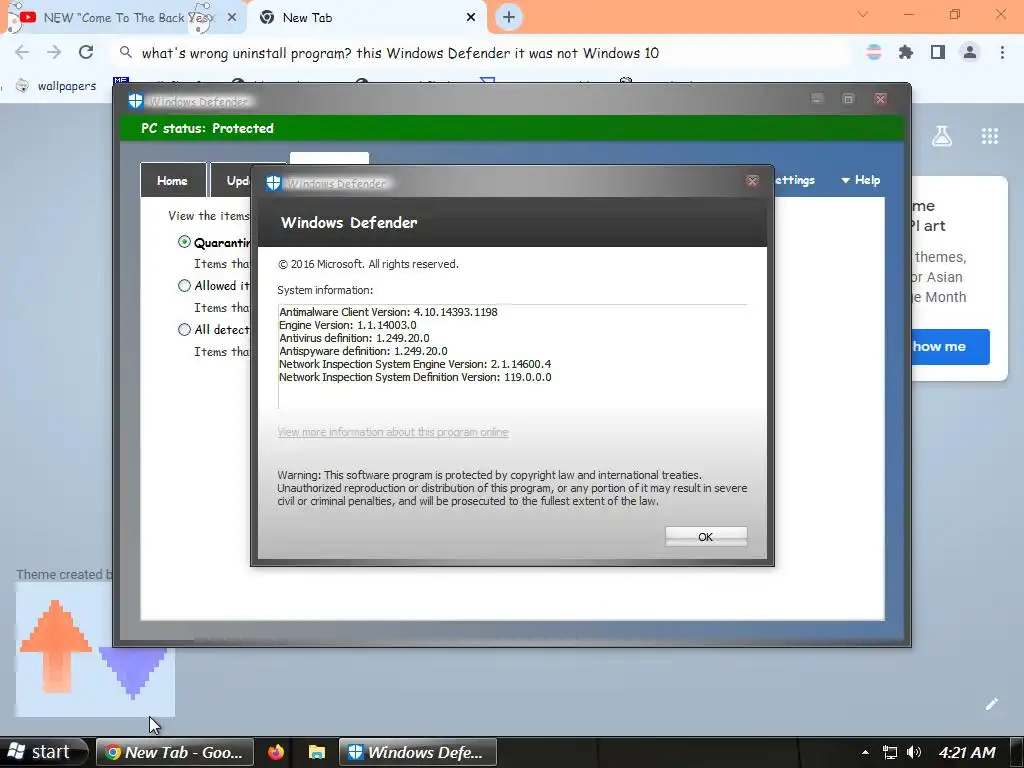Image resolution: width=1024 pixels, height=768 pixels.
Task: Click the 'Antivirus definition: 1.249.20.0' line
Action: [x=354, y=338]
